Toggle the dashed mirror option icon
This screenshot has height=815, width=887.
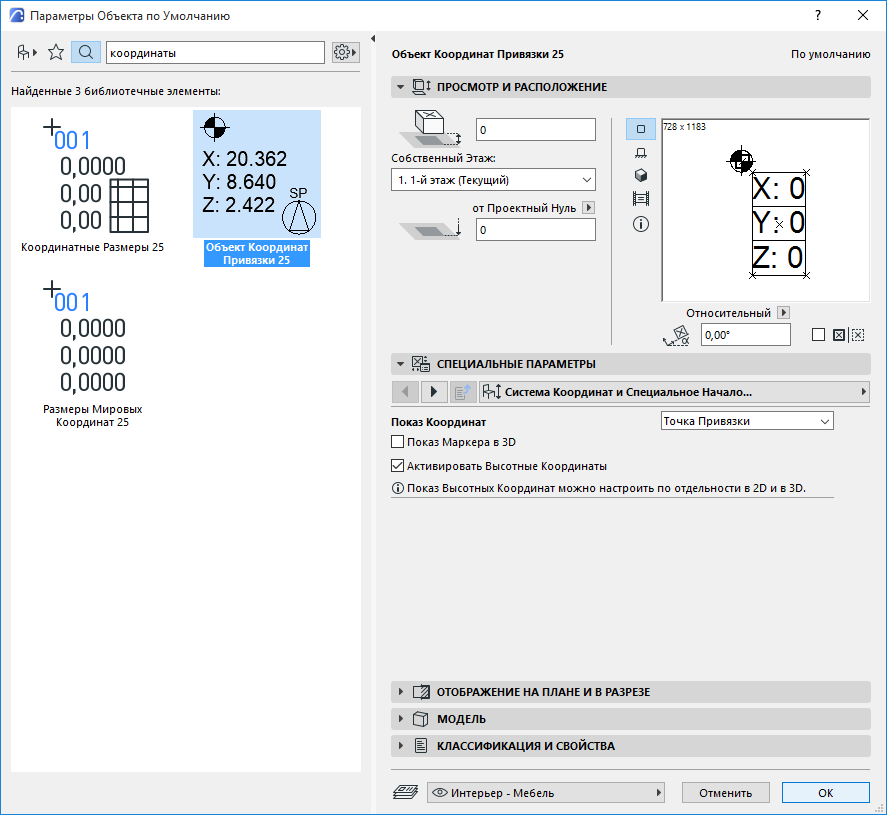[x=858, y=335]
